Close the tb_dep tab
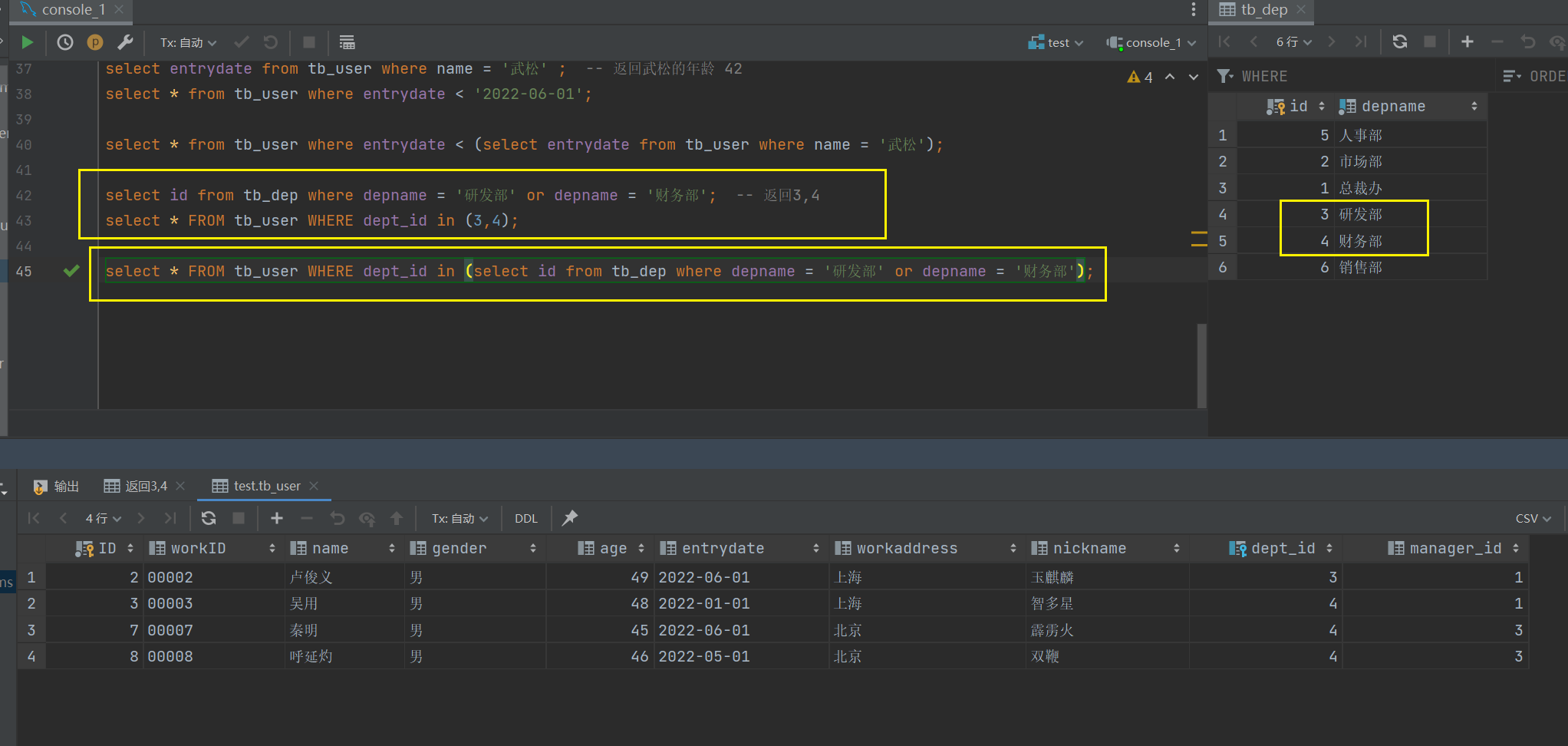Screen dimensions: 1568x746 (1301, 9)
